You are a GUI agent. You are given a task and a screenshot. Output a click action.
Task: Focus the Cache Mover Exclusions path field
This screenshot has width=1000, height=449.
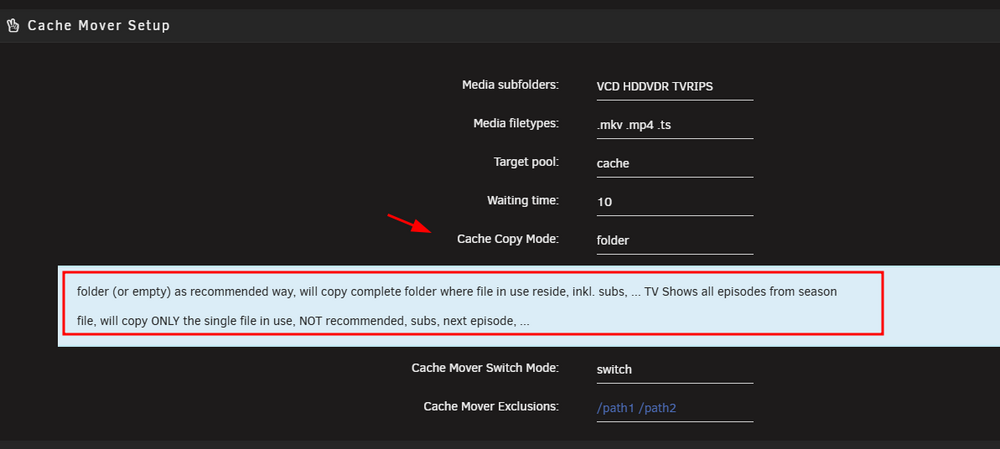pos(675,408)
